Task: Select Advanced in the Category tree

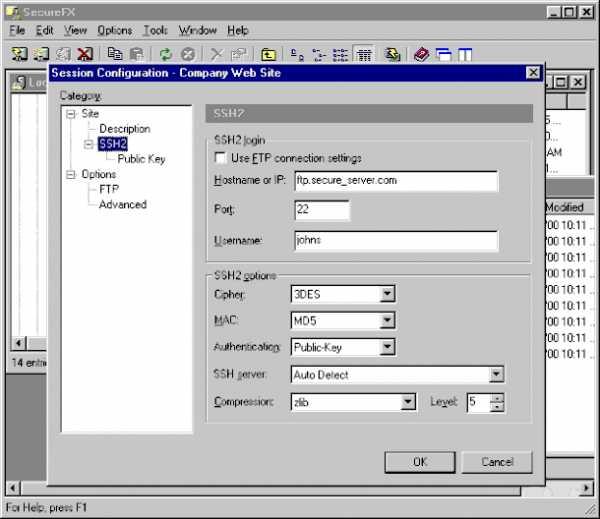Action: [x=123, y=204]
